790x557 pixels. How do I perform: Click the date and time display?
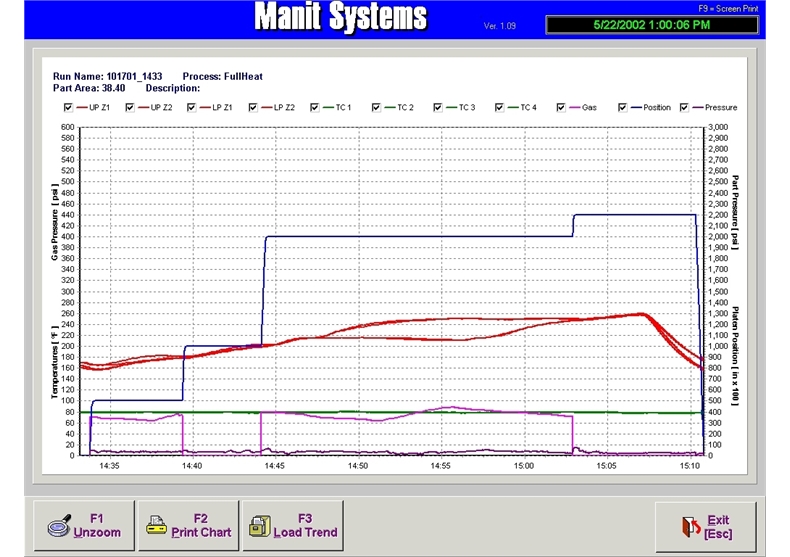(652, 25)
